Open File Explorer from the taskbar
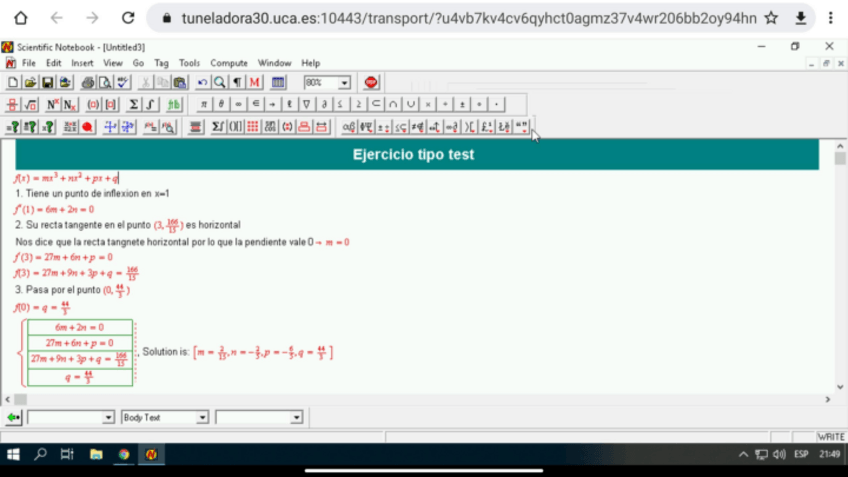The image size is (848, 477). click(96, 454)
